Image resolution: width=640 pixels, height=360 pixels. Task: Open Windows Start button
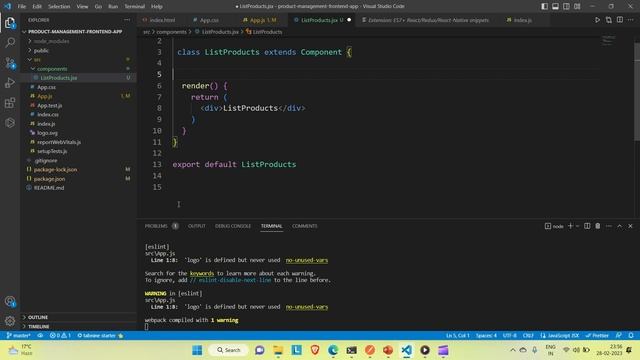[x=197, y=350]
